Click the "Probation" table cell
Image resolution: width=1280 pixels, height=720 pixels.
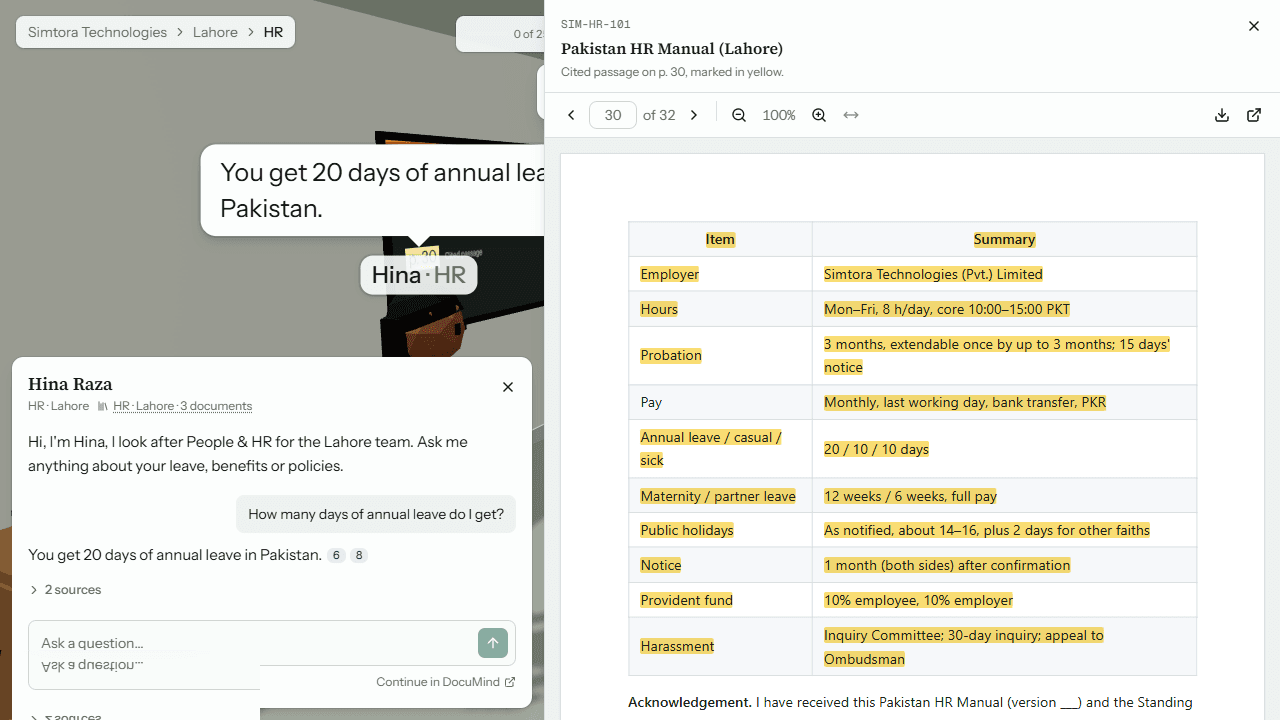(720, 355)
